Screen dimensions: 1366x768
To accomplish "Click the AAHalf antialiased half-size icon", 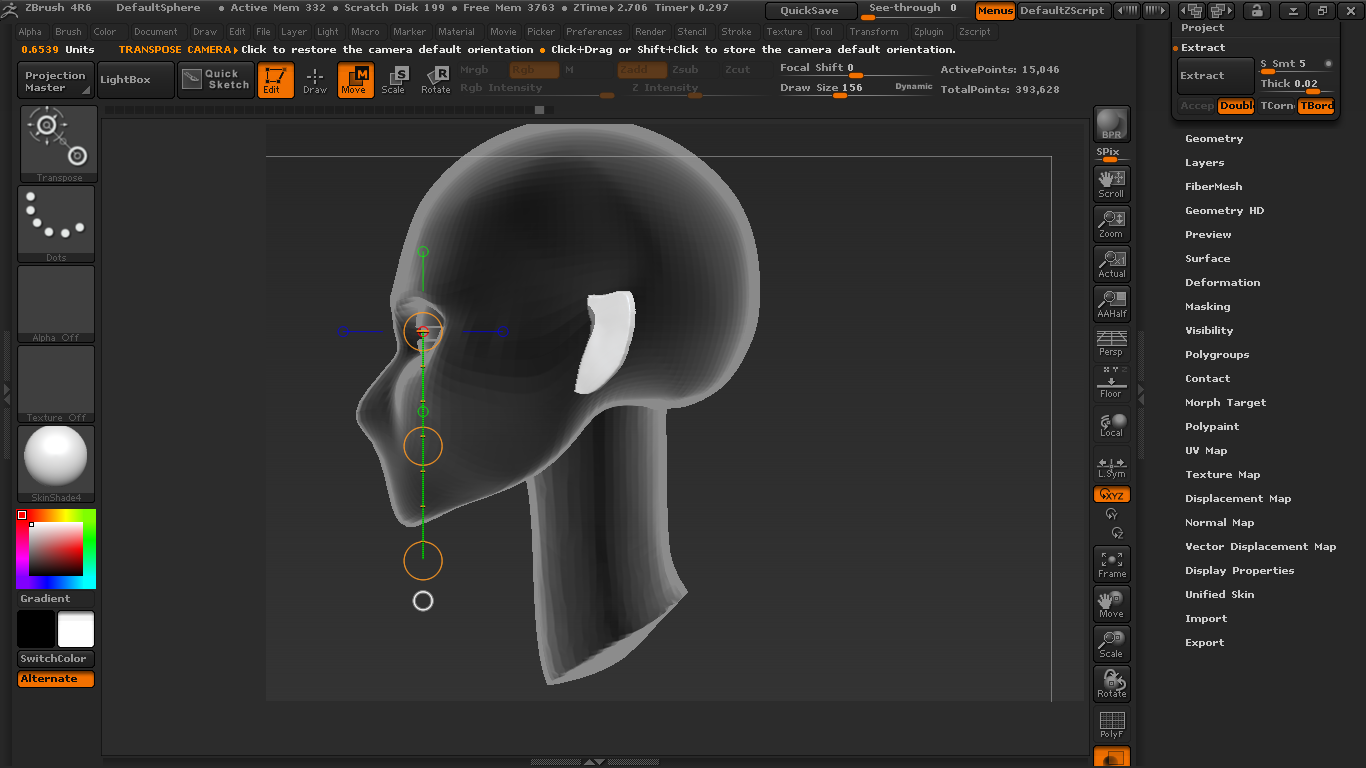I will coord(1111,303).
